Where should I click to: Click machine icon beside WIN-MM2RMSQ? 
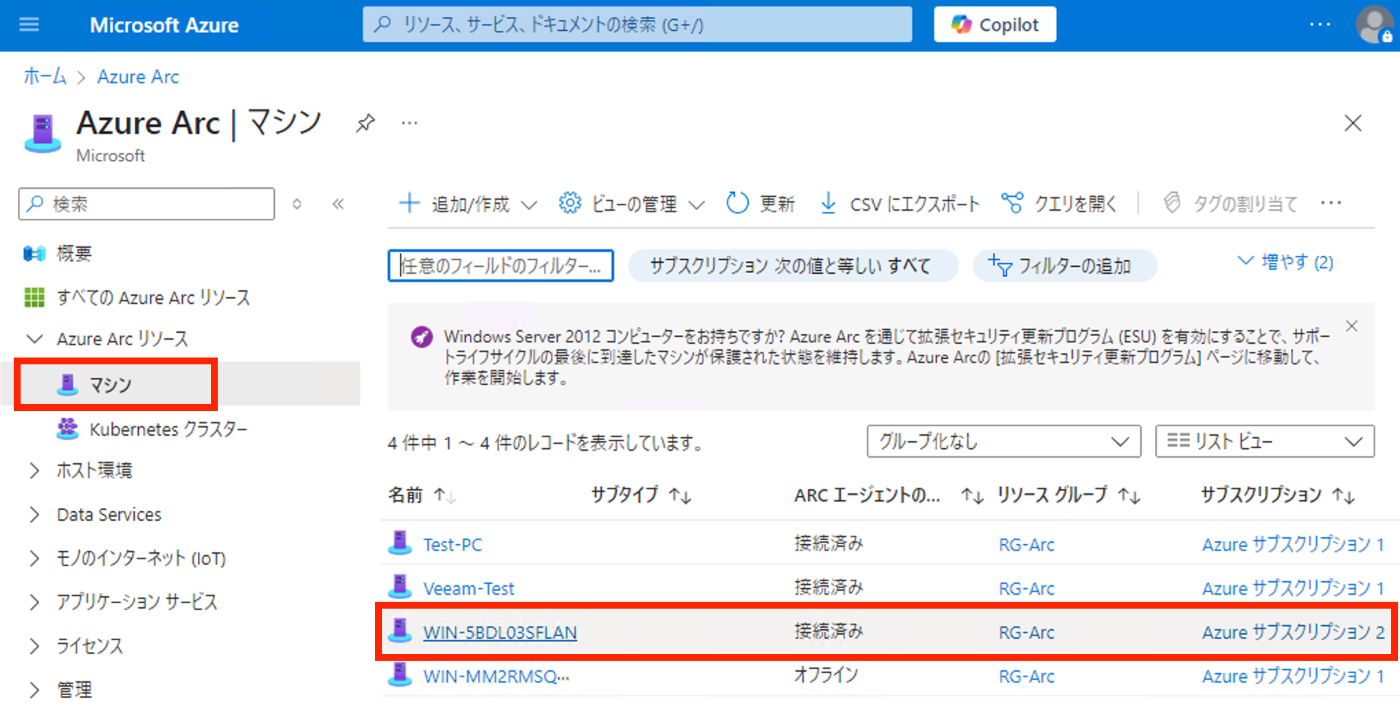point(400,674)
